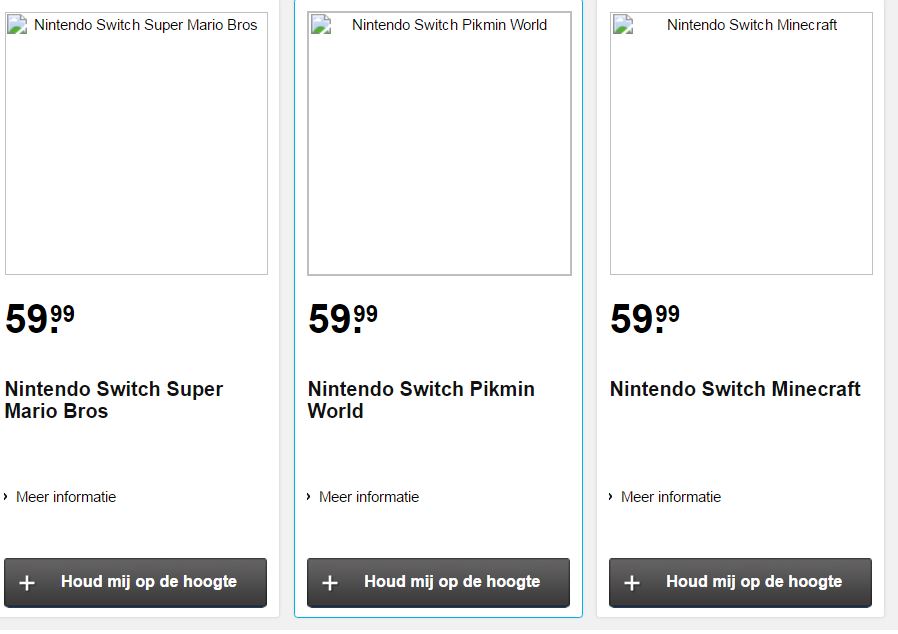Open the Meer informatie link under Super Mario Bros
Viewport: 898px width, 634px height.
[x=68, y=496]
